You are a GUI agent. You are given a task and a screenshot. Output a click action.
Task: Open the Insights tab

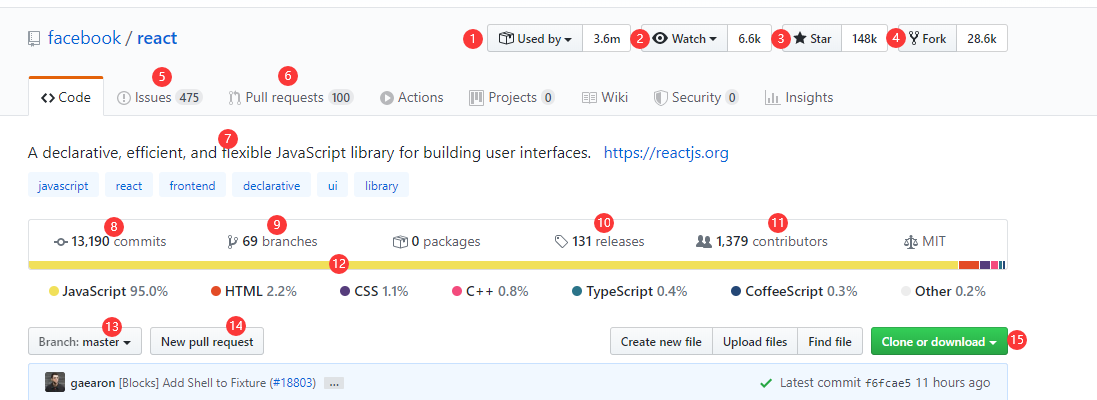tap(799, 98)
